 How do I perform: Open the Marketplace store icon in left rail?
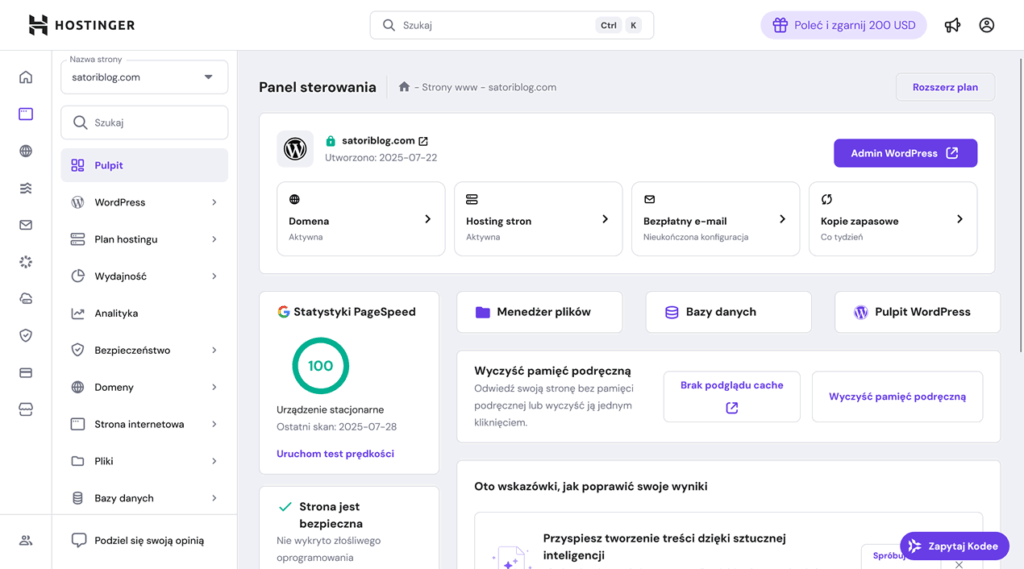point(25,410)
